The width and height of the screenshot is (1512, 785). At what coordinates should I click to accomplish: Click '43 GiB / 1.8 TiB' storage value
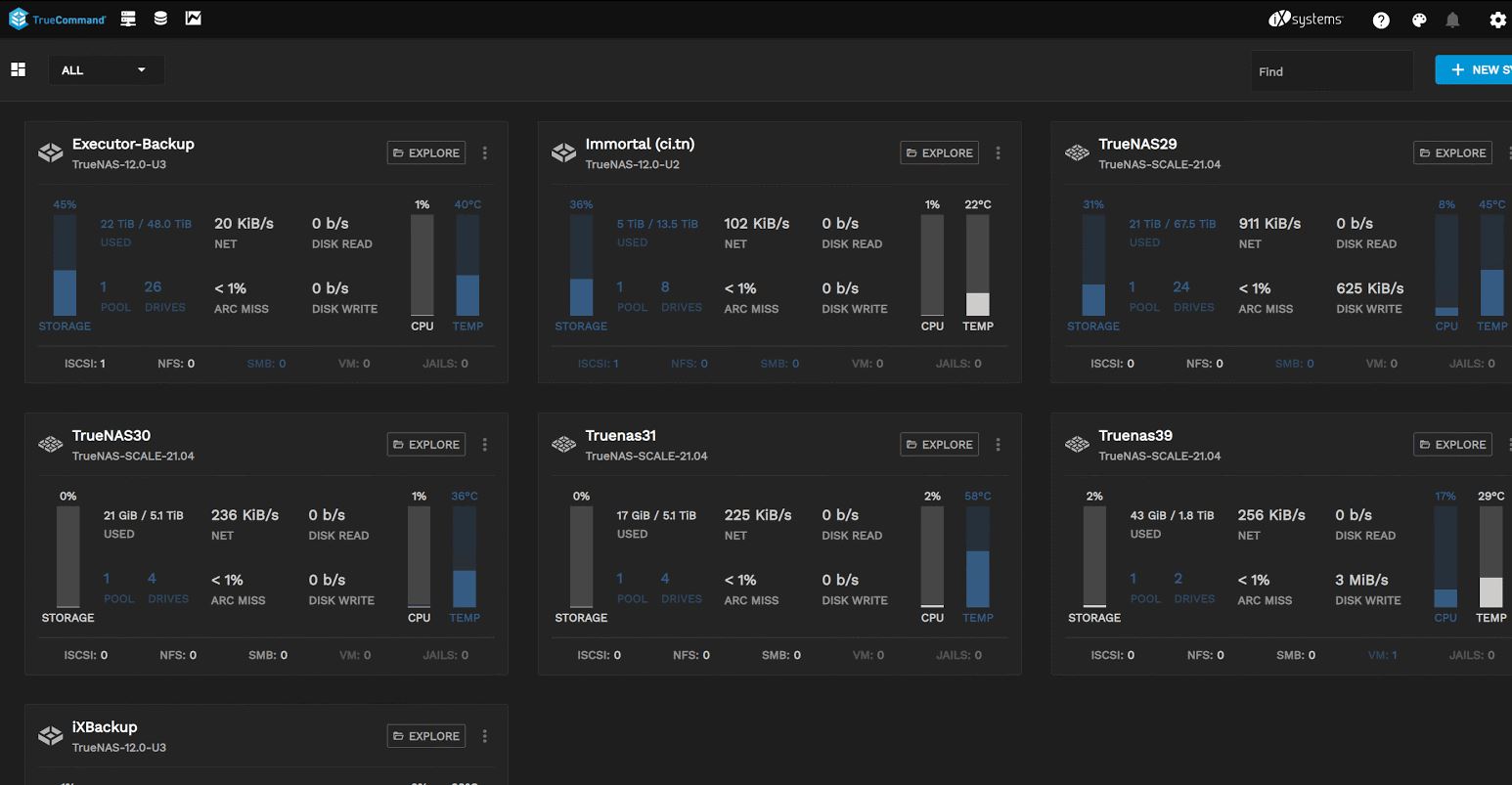[x=1172, y=515]
